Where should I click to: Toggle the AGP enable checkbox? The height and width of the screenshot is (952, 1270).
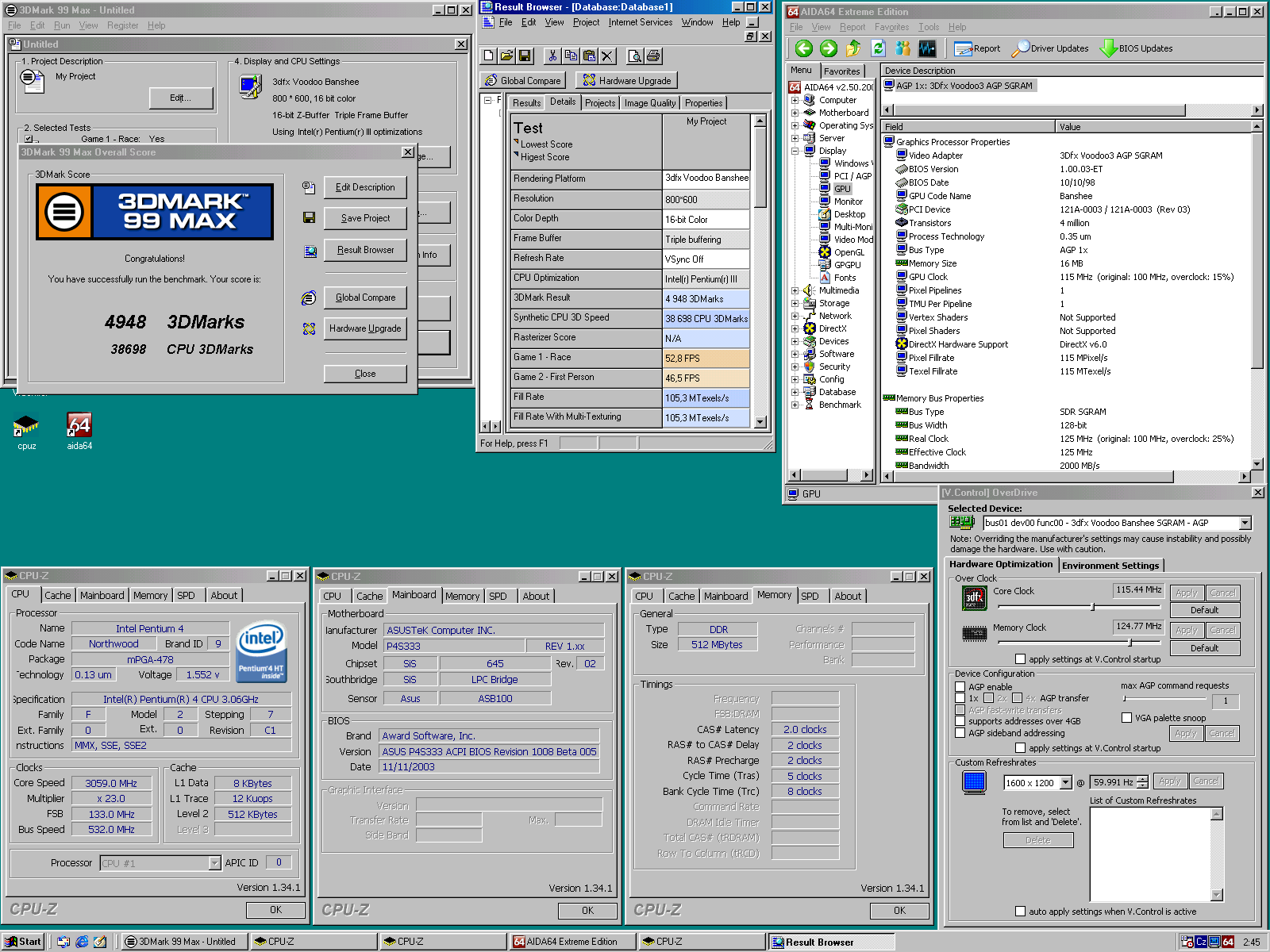pos(960,687)
